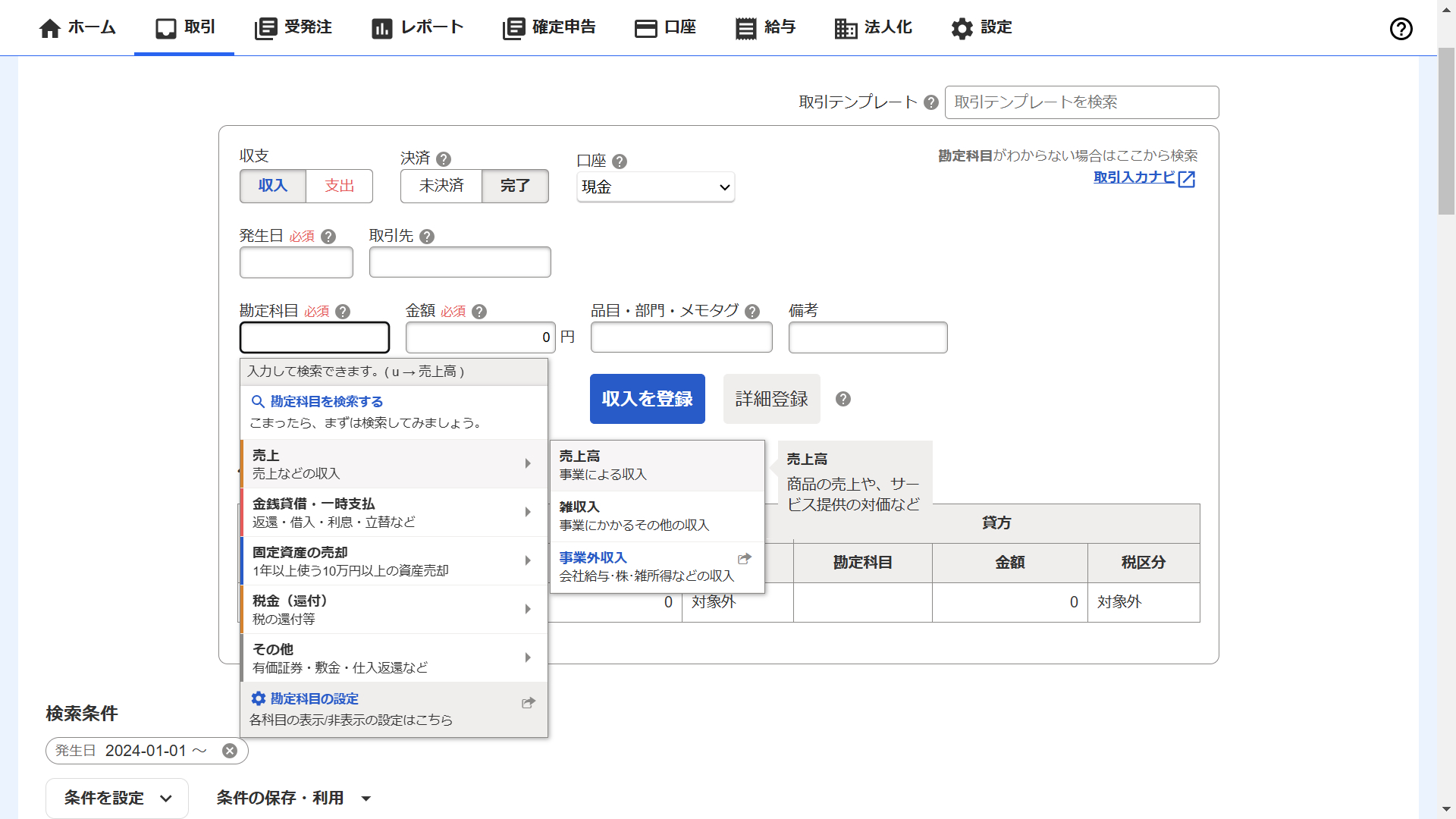Set 決済 status to 完了

tap(515, 186)
